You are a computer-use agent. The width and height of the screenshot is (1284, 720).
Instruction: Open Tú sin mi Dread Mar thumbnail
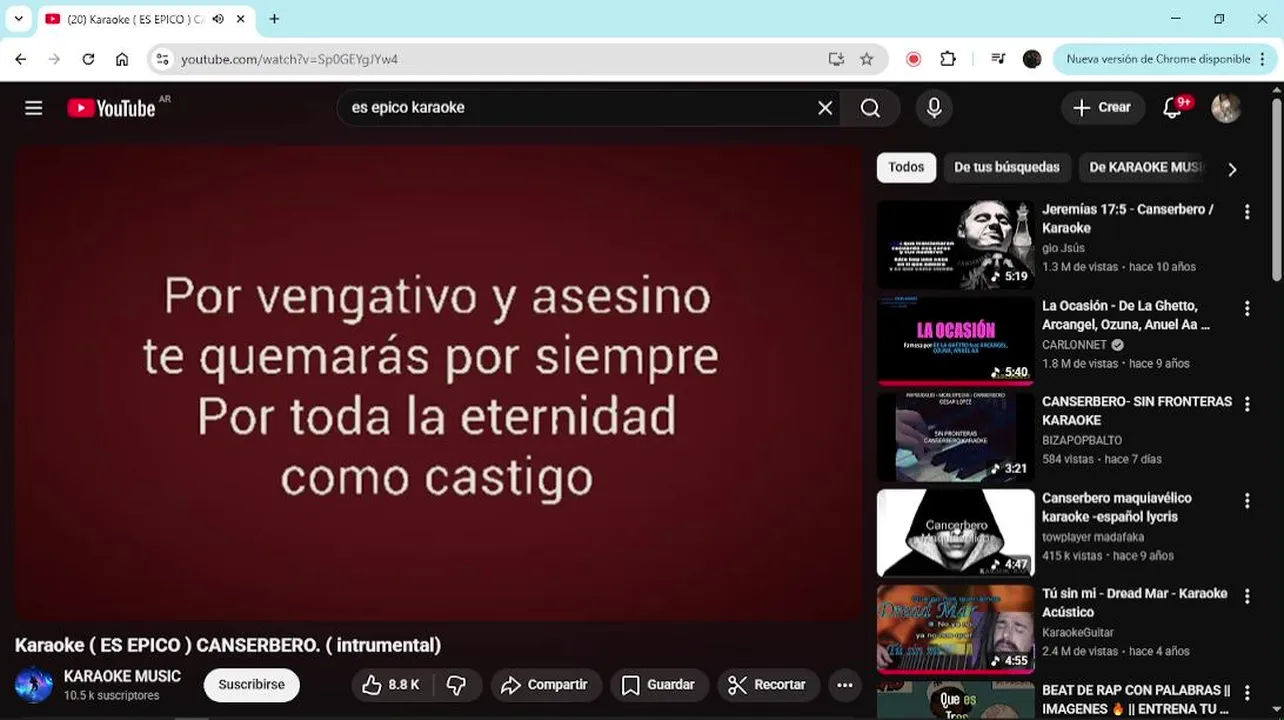tap(956, 629)
